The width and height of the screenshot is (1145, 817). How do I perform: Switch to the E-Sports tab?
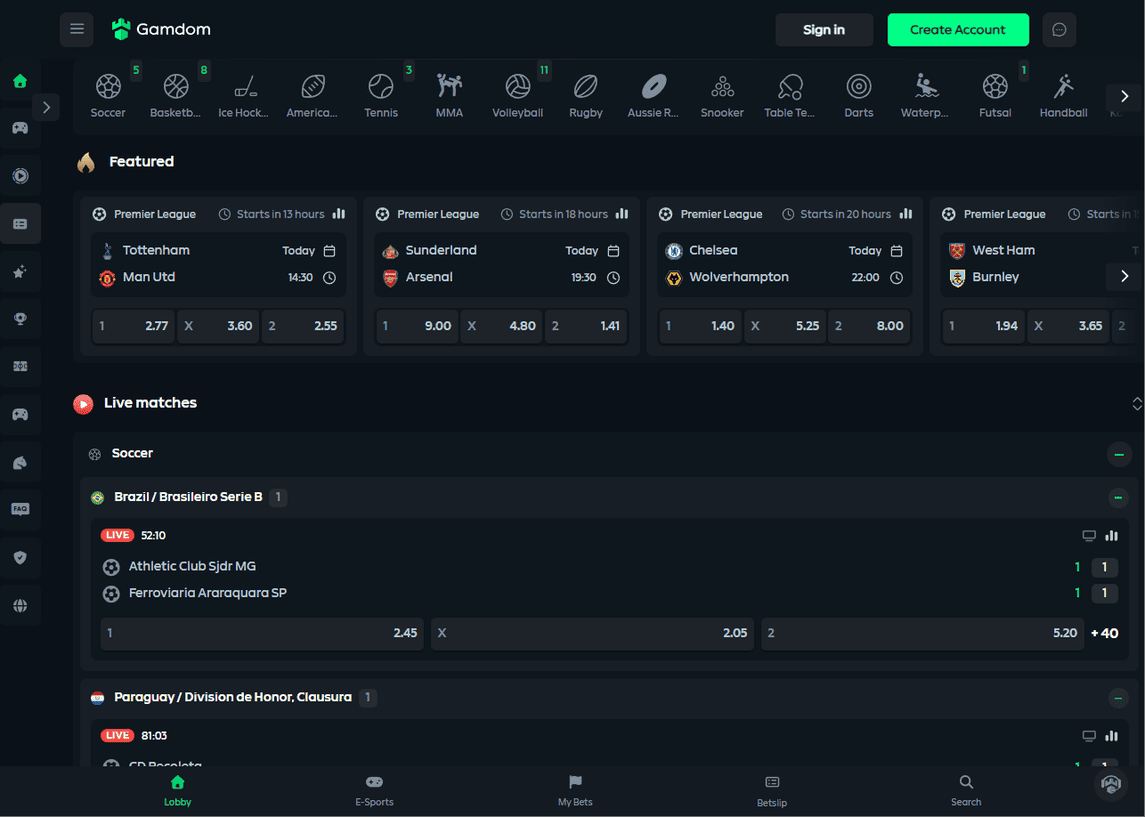coord(374,790)
